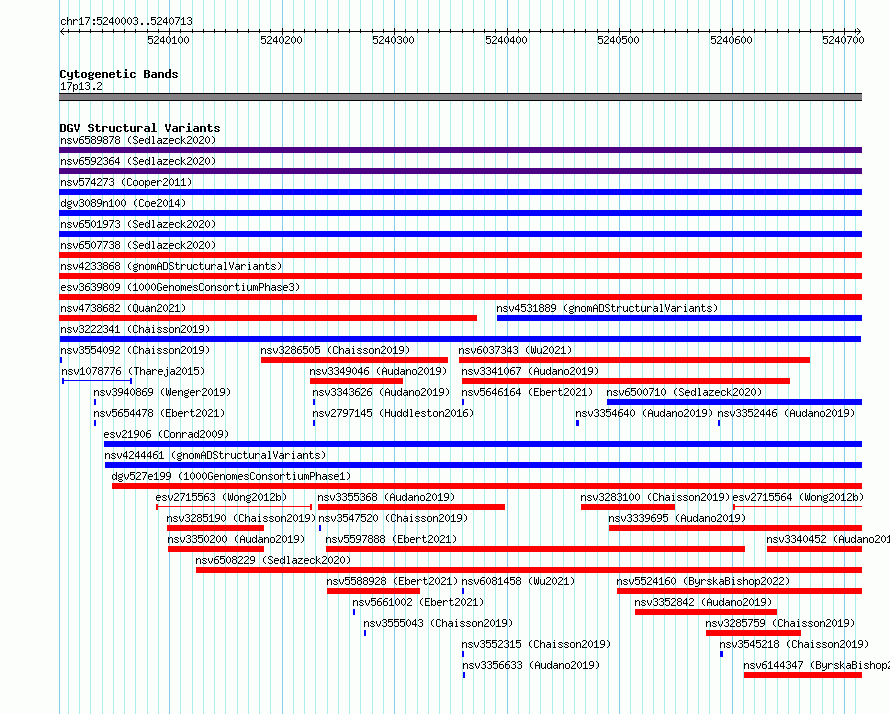Select nsv4531889 (gnomADStructuralVariants) label

607,308
